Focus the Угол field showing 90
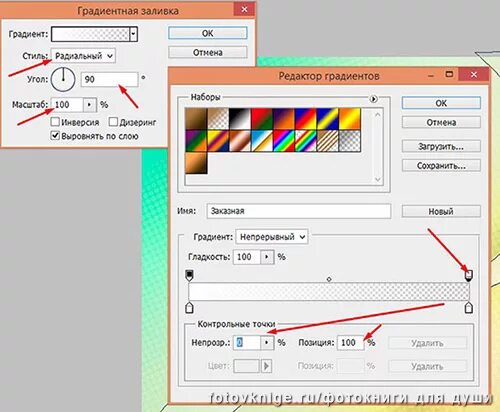Screen dimensions: 500x412 pyautogui.click(x=109, y=79)
